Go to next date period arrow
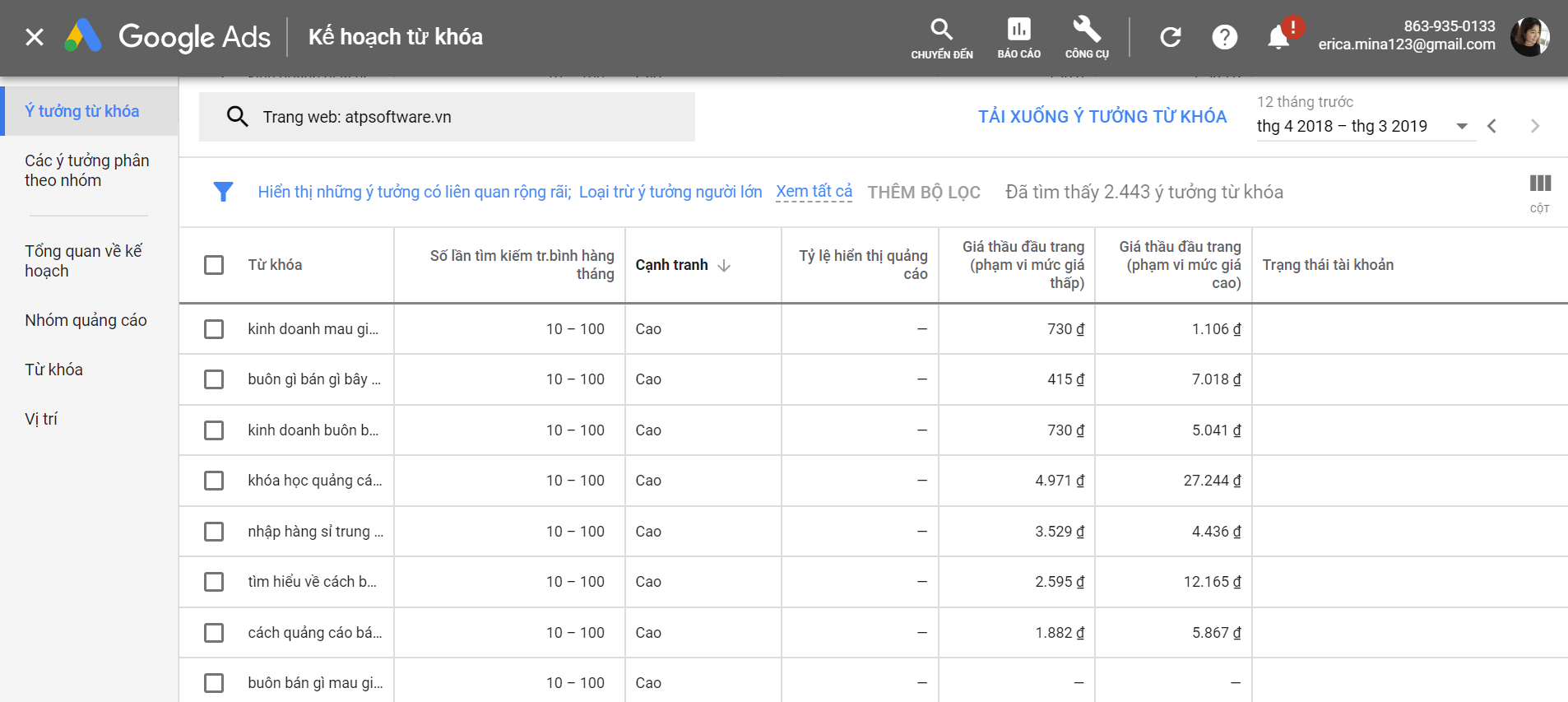 pos(1534,126)
